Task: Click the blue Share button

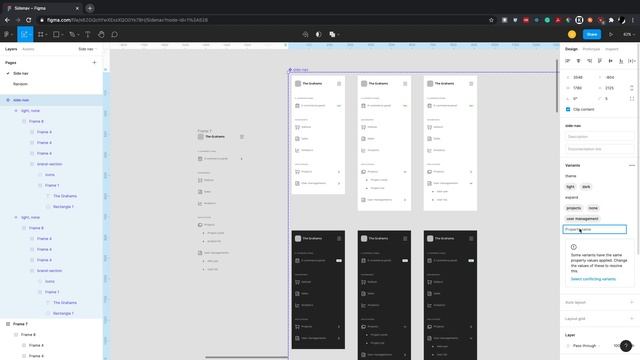Action: coord(592,35)
